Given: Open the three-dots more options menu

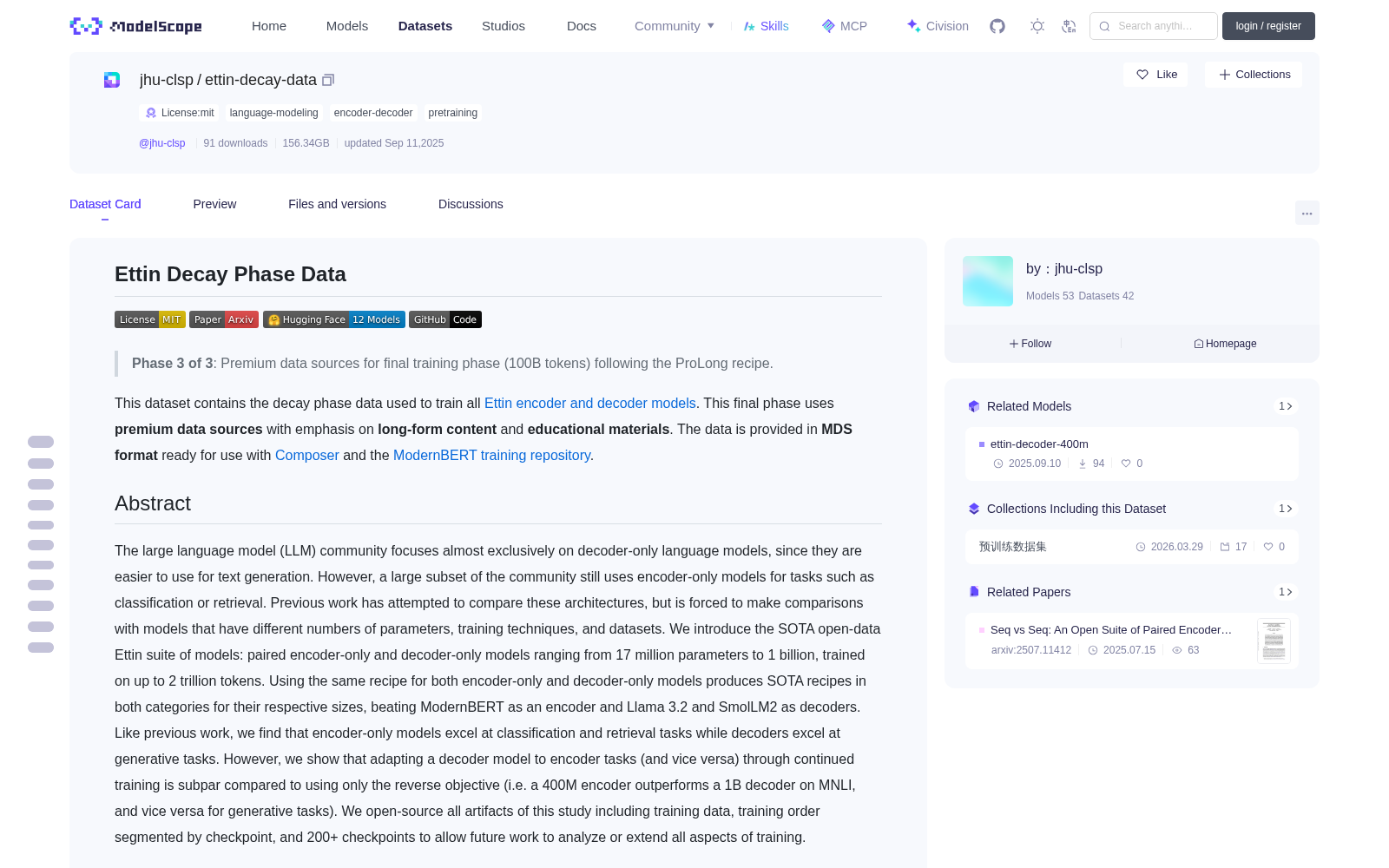Looking at the screenshot, I should [x=1307, y=213].
